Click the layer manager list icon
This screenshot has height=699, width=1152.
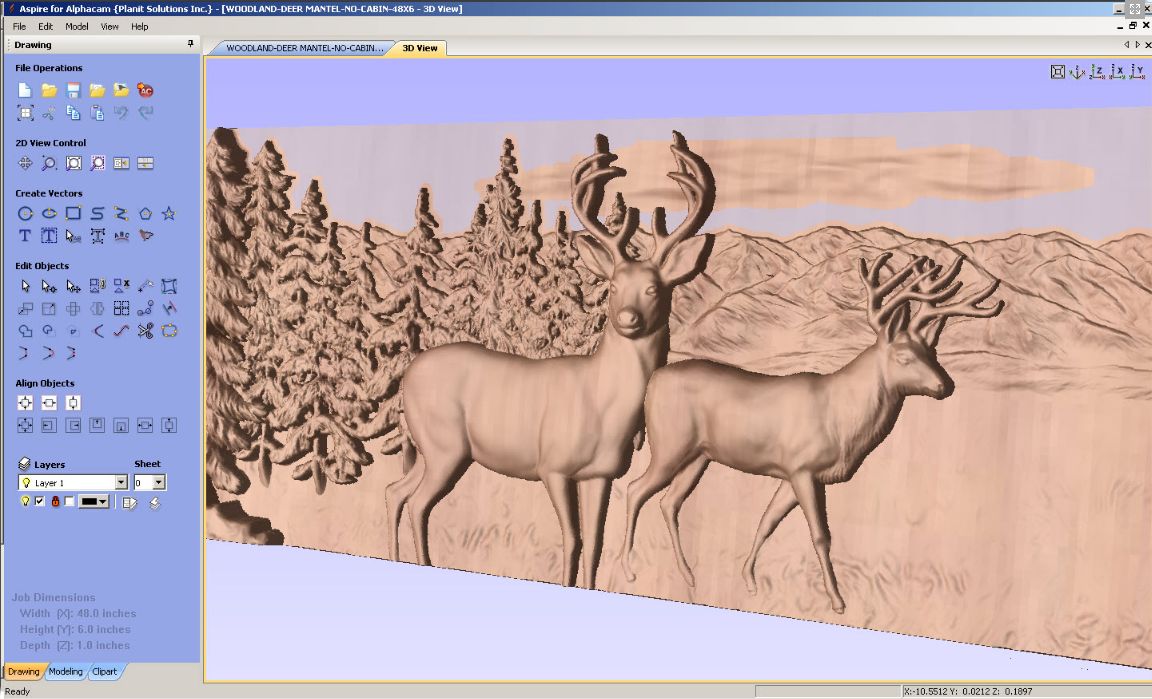click(130, 503)
